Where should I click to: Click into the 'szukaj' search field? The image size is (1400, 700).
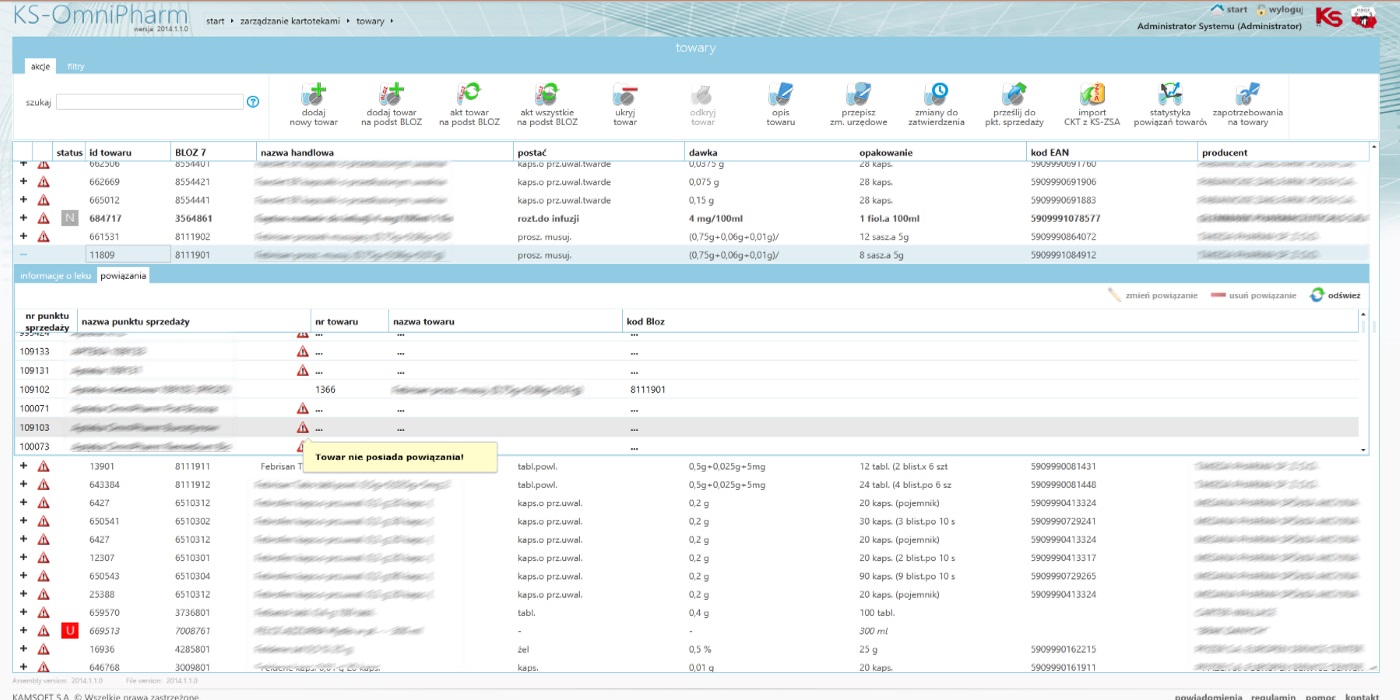[x=150, y=102]
